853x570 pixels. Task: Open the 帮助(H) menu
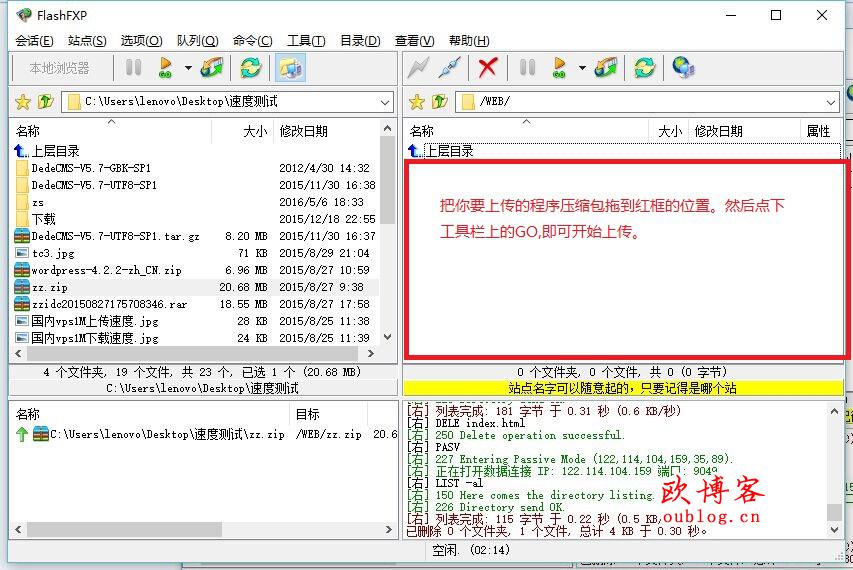(469, 41)
